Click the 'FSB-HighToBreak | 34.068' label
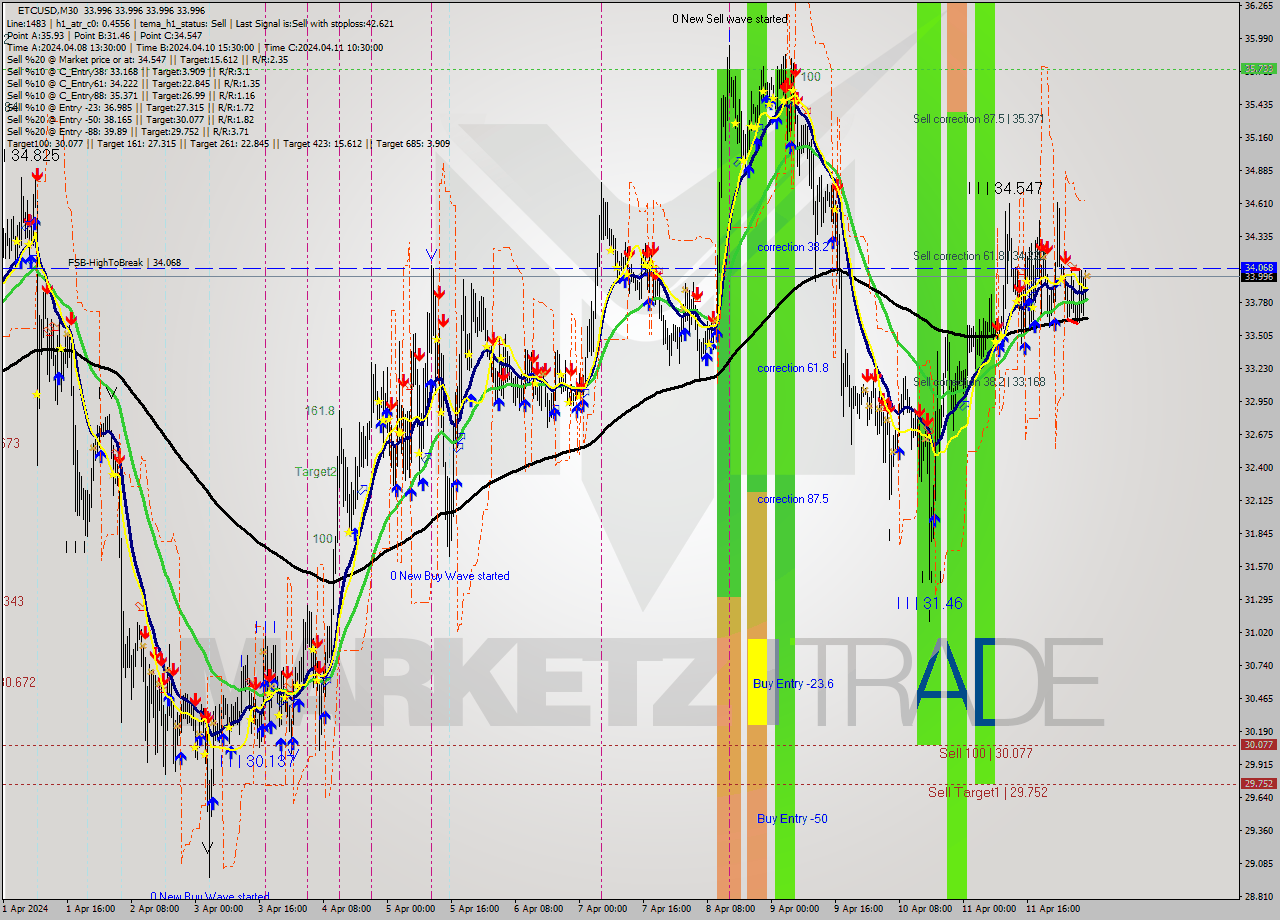This screenshot has width=1280, height=920. (124, 263)
